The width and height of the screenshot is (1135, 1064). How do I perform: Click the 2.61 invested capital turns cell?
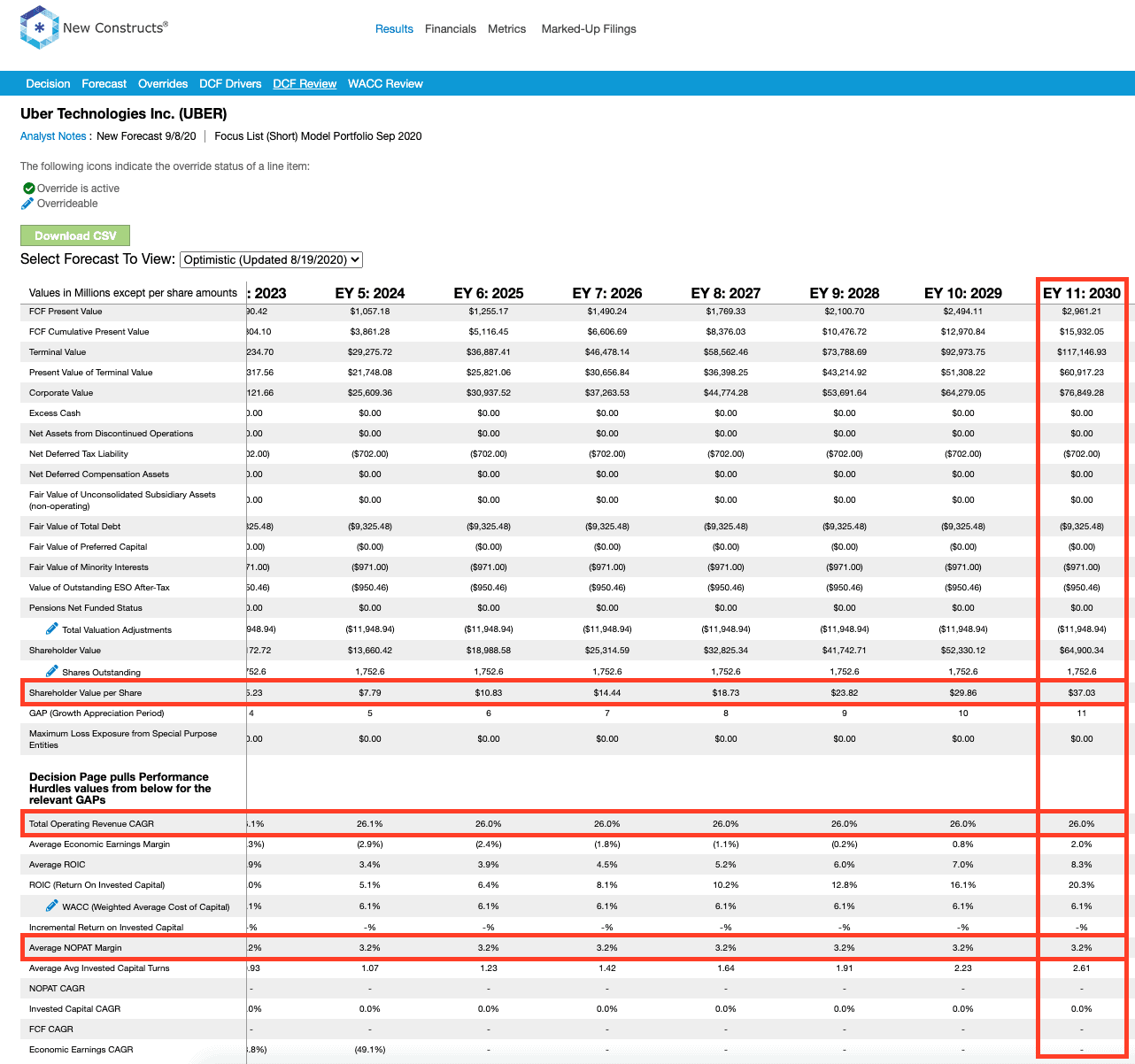point(1082,968)
